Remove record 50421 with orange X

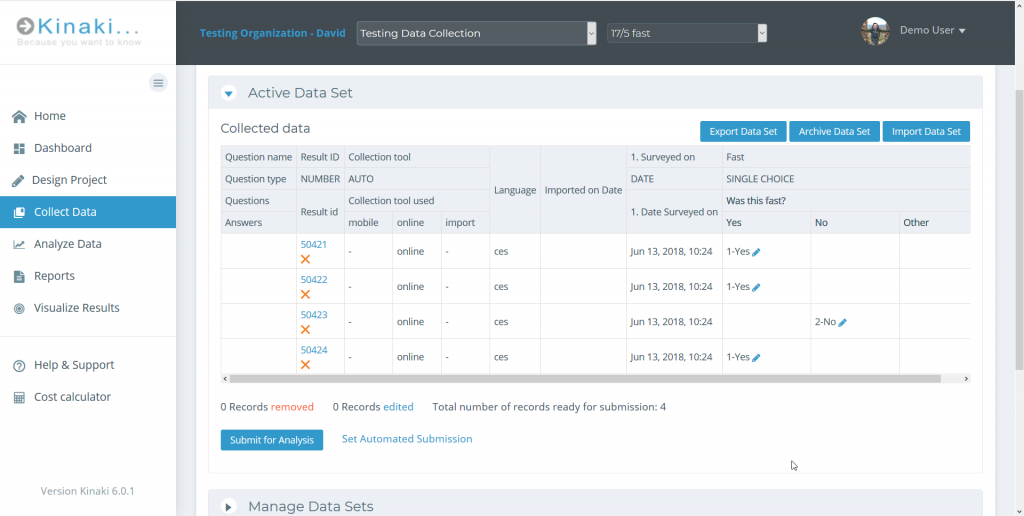[305, 259]
